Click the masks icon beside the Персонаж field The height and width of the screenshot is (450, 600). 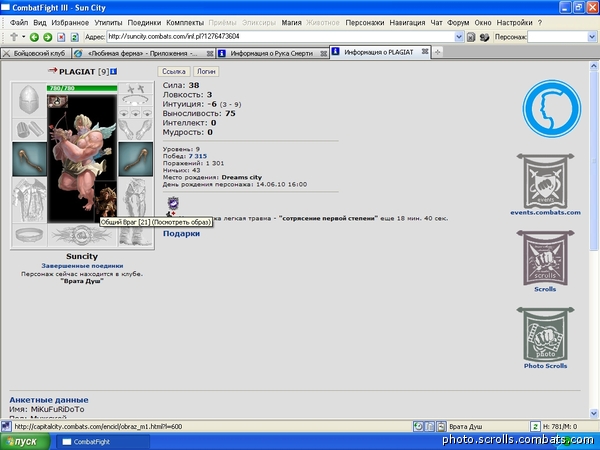[484, 37]
